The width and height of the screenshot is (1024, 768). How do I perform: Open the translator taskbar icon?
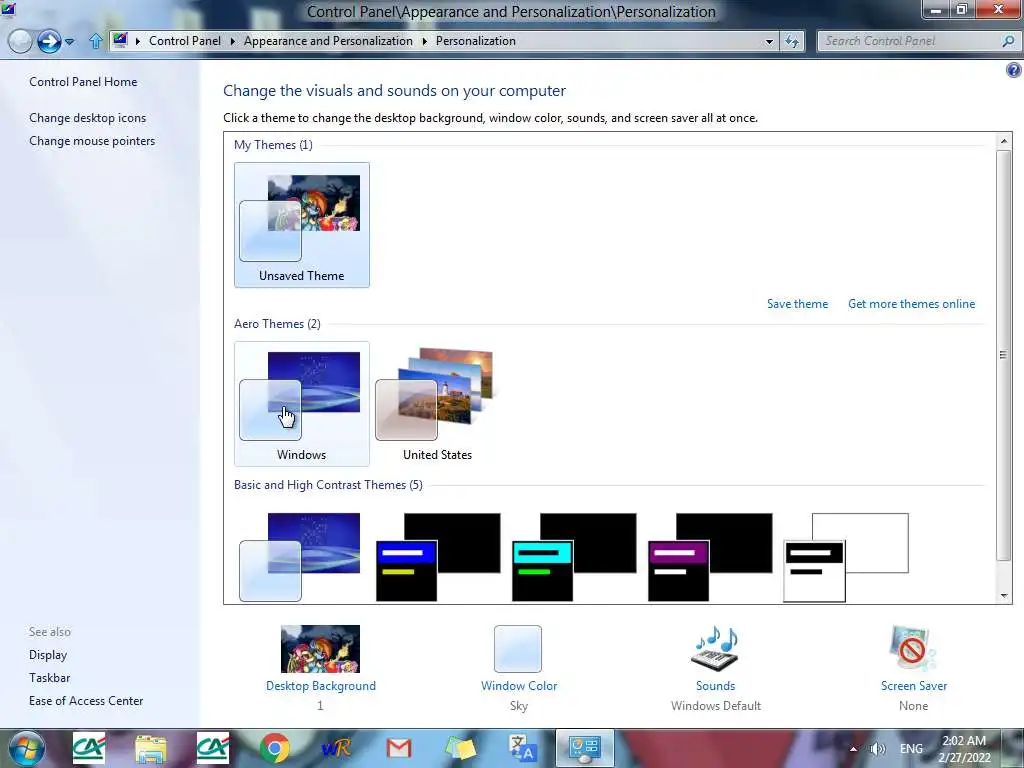point(522,748)
